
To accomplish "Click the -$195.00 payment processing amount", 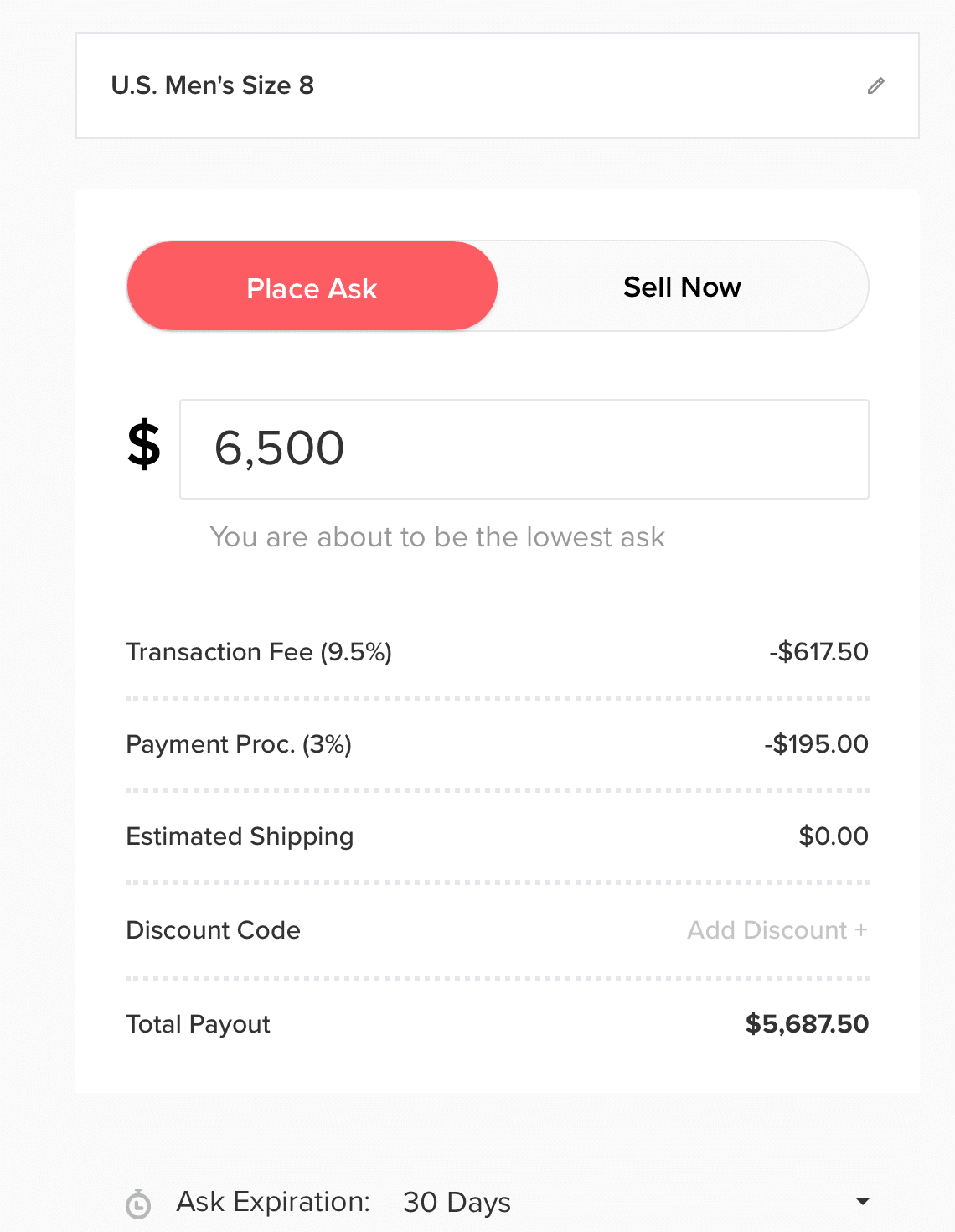I will (x=816, y=744).
